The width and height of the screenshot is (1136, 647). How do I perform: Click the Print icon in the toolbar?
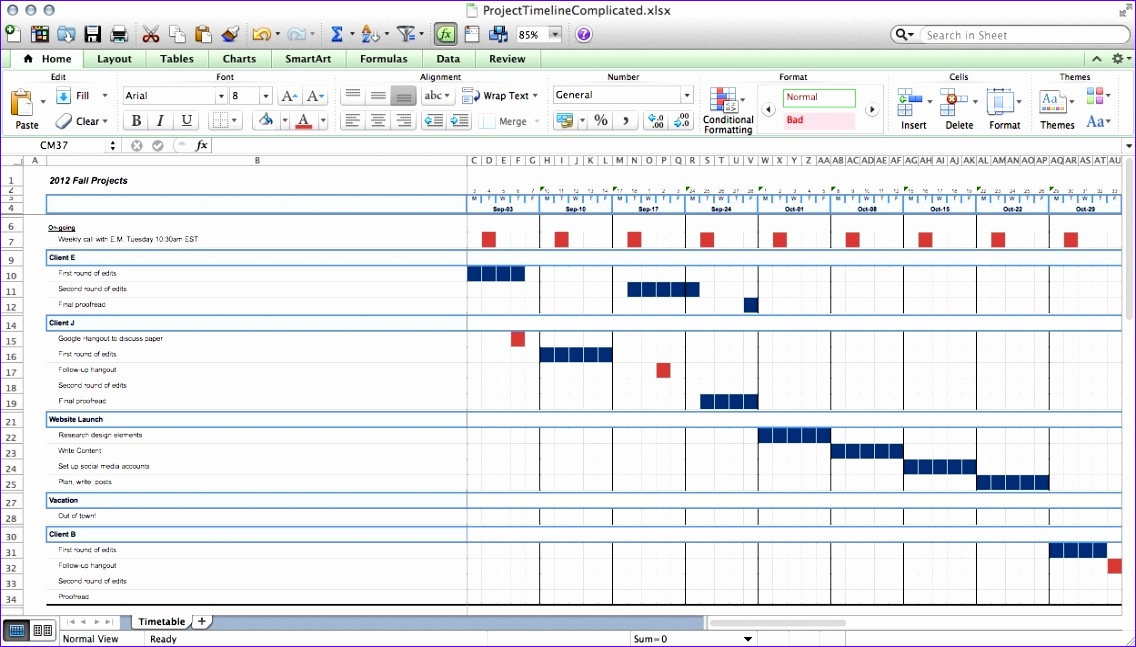click(119, 33)
